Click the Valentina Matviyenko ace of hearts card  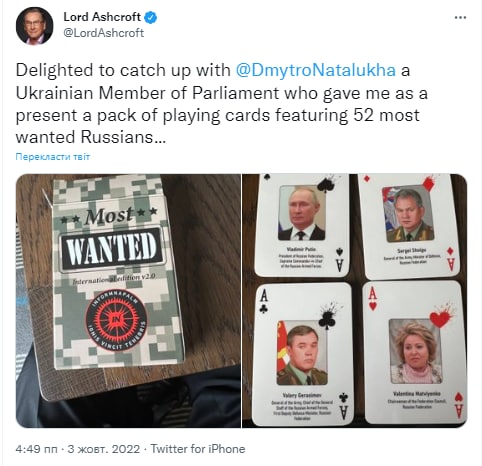click(416, 352)
